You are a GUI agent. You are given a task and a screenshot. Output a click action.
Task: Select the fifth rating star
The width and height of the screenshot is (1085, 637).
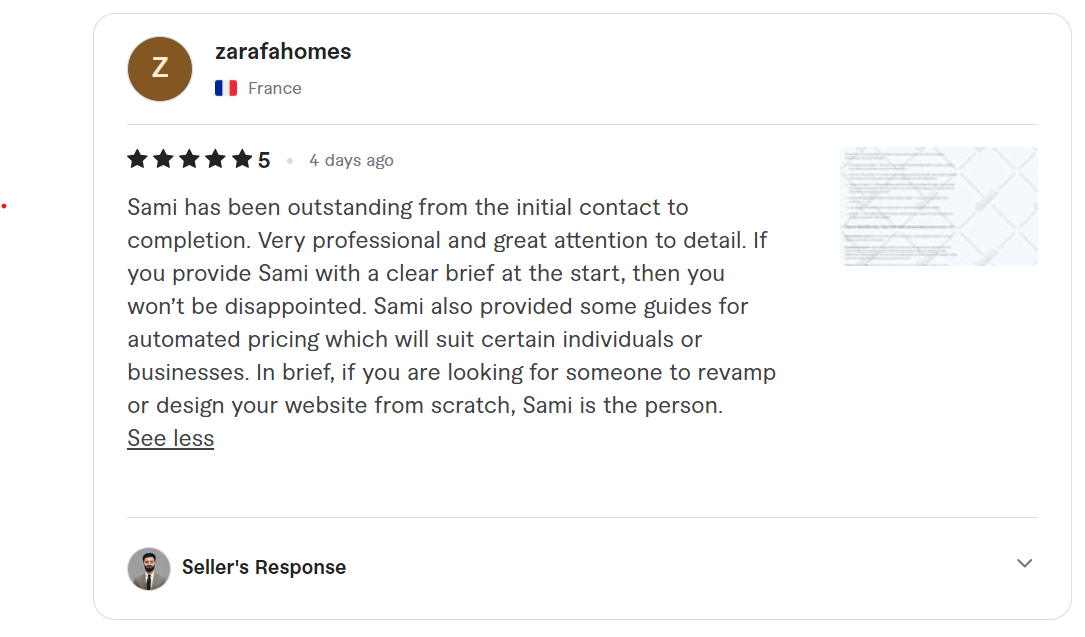[242, 159]
